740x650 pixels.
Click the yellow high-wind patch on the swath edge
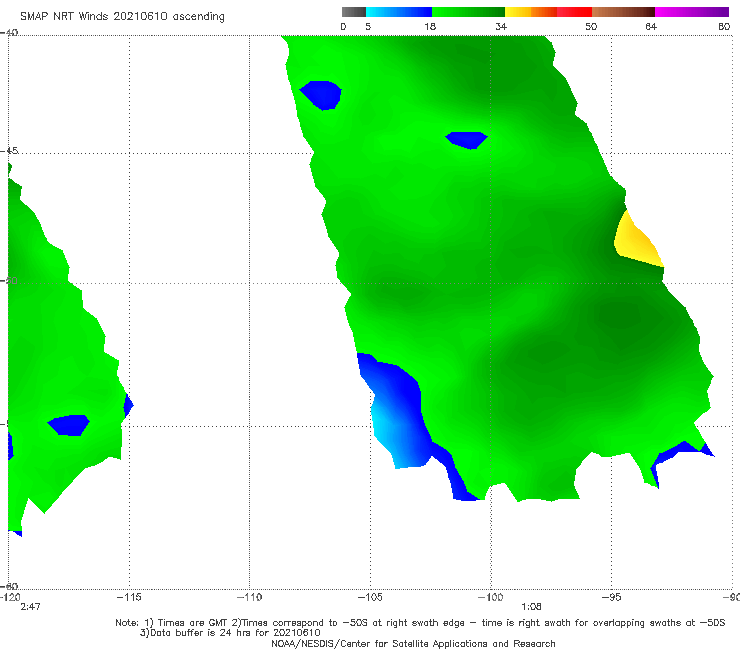(x=637, y=241)
